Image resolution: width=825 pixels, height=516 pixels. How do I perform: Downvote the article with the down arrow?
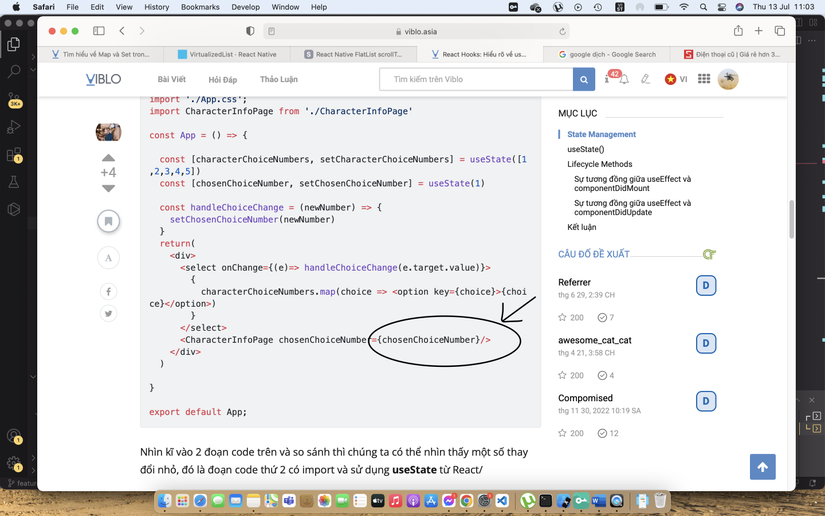108,188
